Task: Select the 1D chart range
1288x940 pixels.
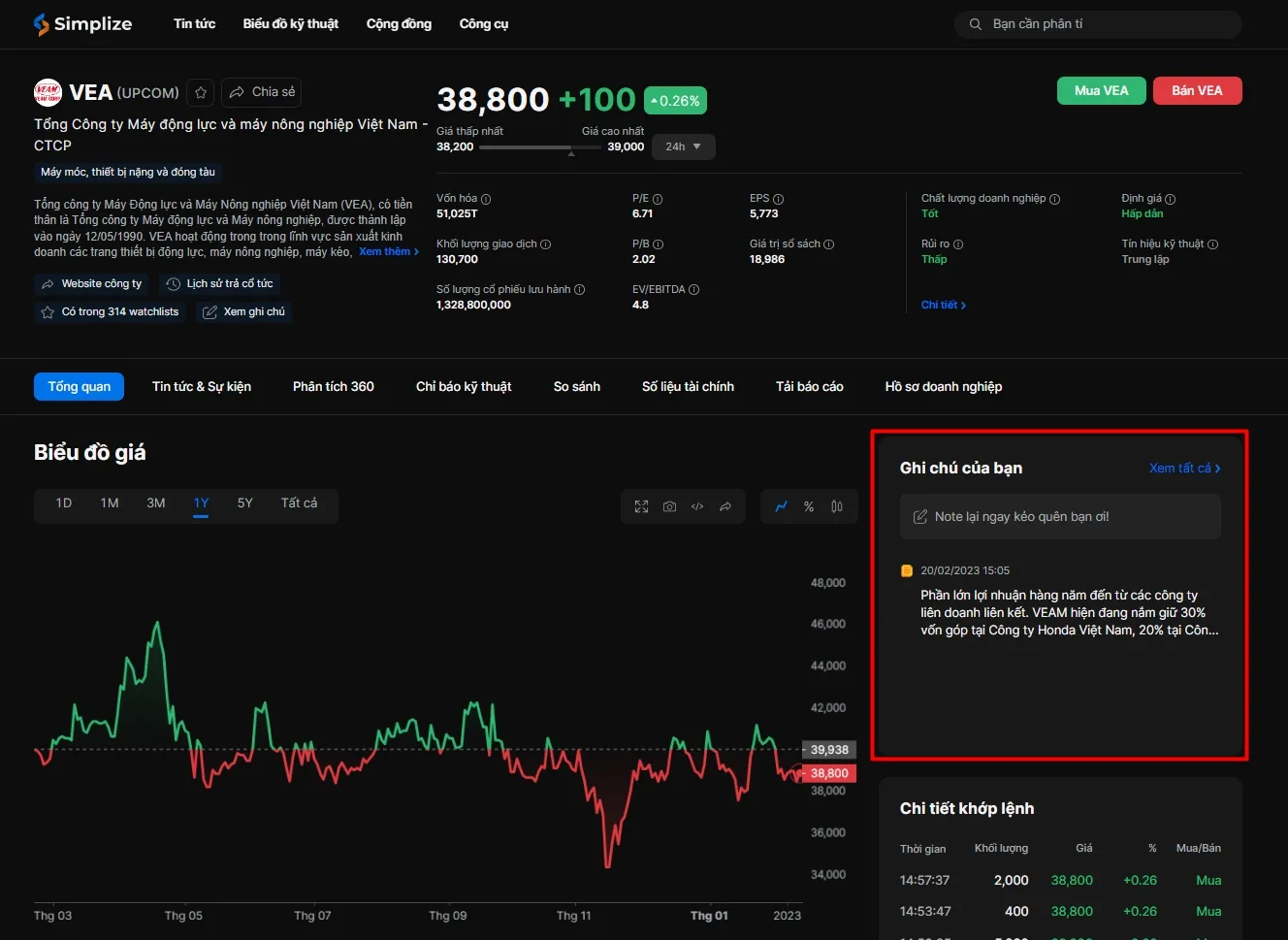Action: pos(64,503)
